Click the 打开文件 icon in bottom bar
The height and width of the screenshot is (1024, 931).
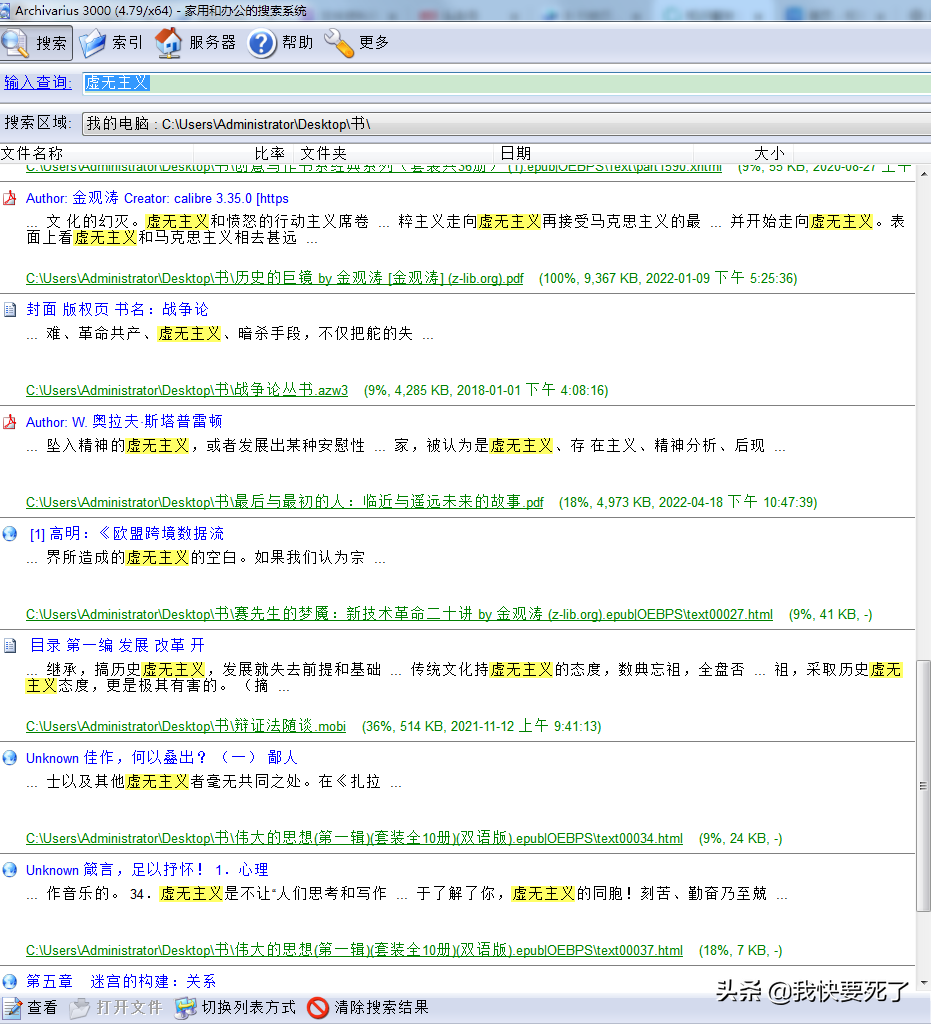[80, 1007]
